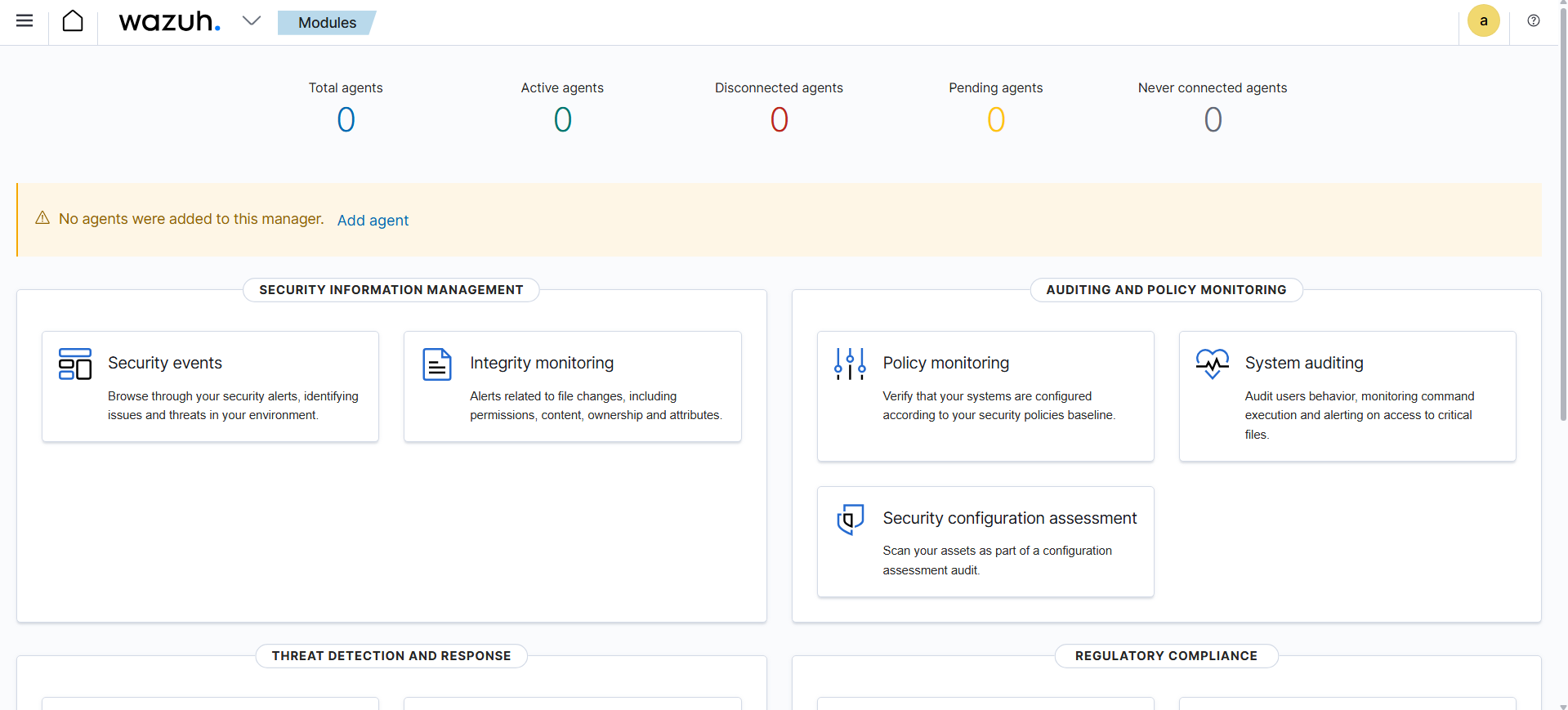The image size is (1568, 710).
Task: Open the Policy monitoring sliders icon
Action: click(x=850, y=364)
